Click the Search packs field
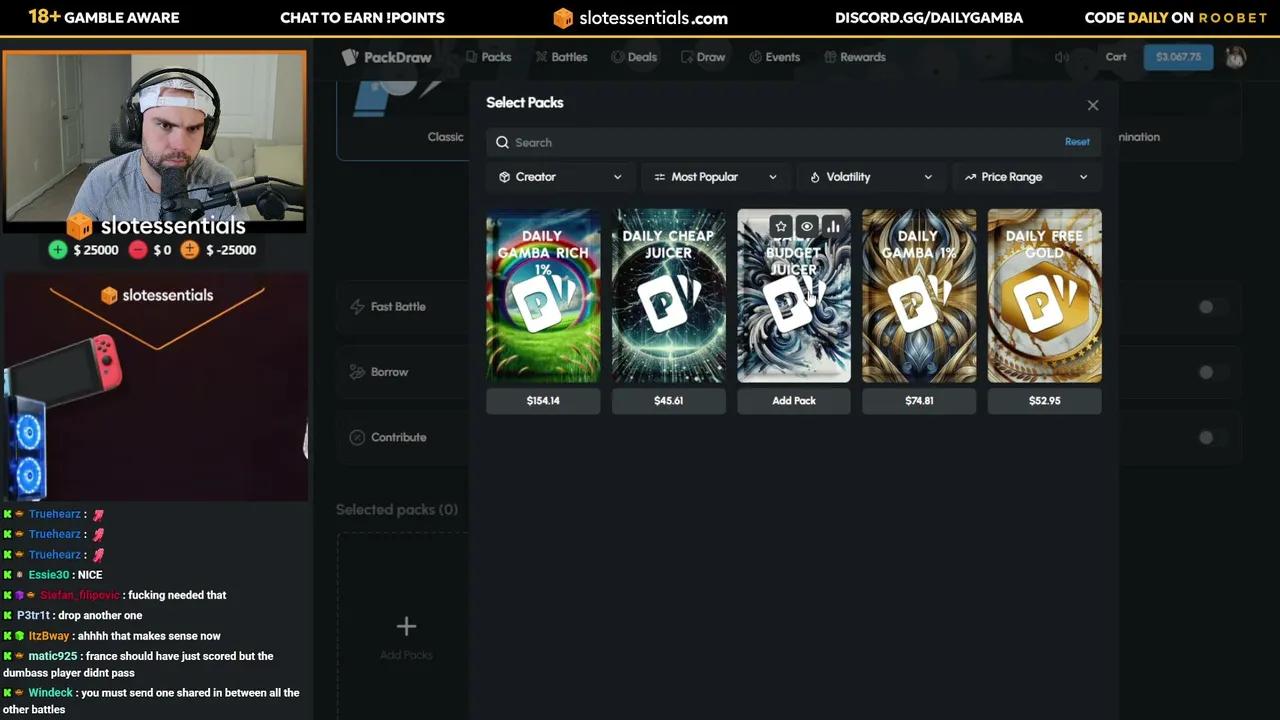The width and height of the screenshot is (1280, 720). [794, 142]
